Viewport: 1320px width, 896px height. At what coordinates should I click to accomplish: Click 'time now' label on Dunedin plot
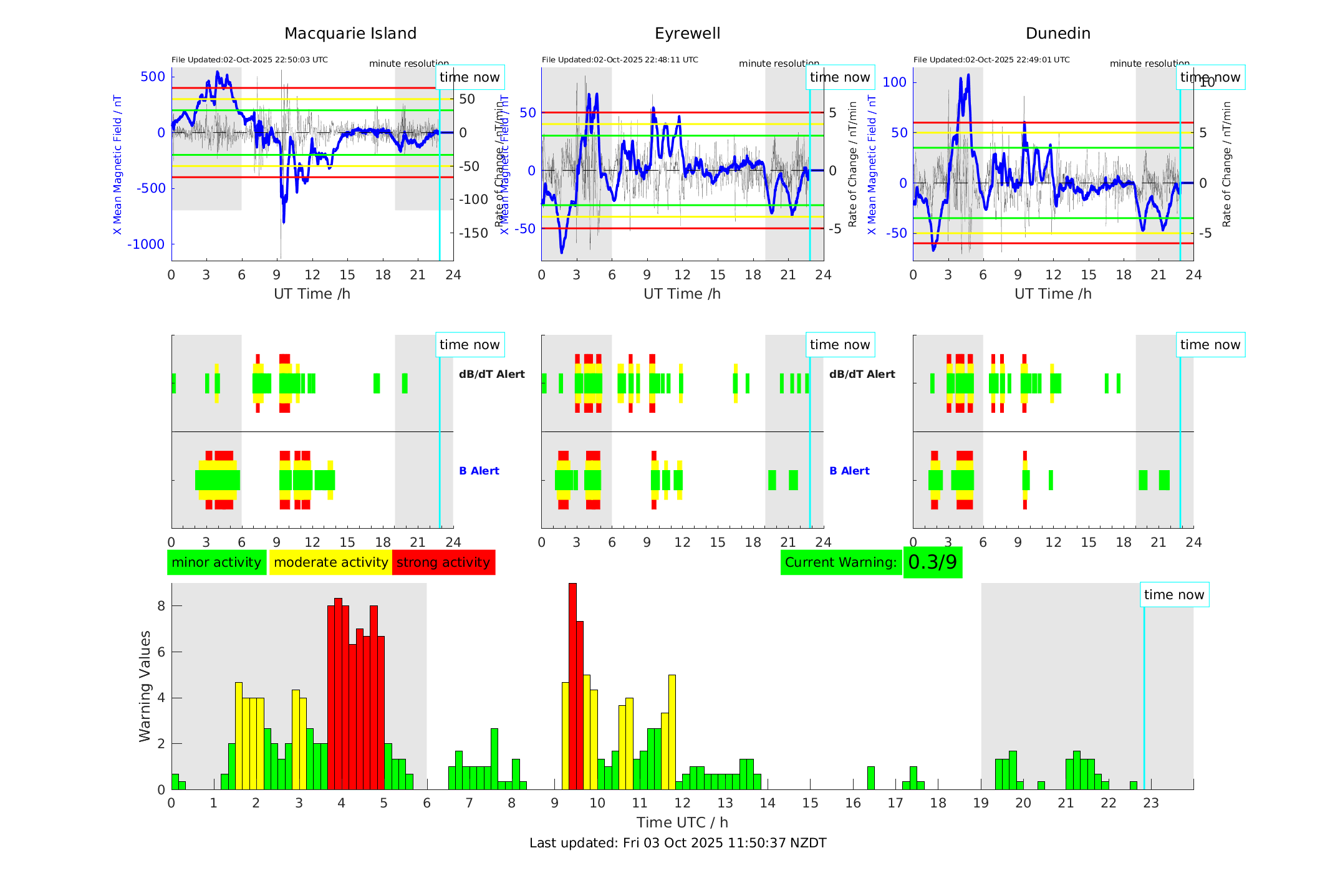click(x=1210, y=77)
